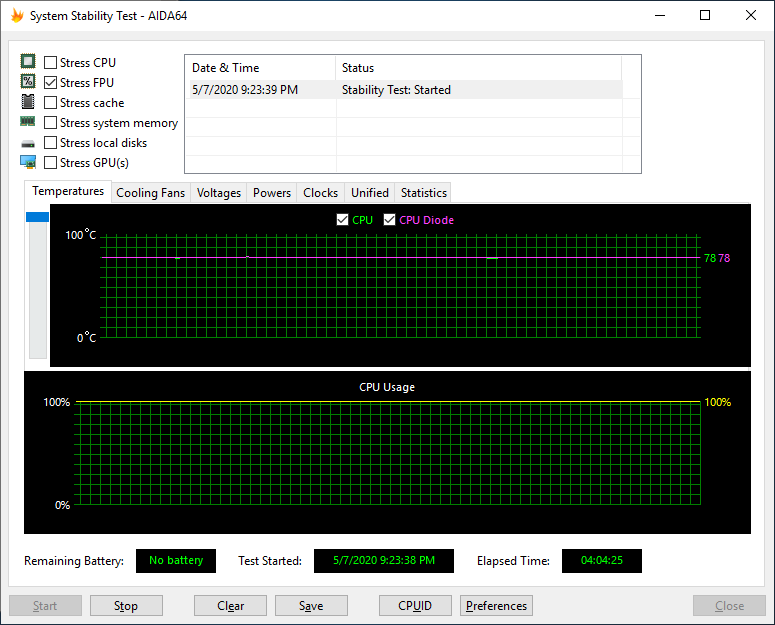Image resolution: width=775 pixels, height=625 pixels.
Task: Open the Voltages tab
Action: [218, 193]
